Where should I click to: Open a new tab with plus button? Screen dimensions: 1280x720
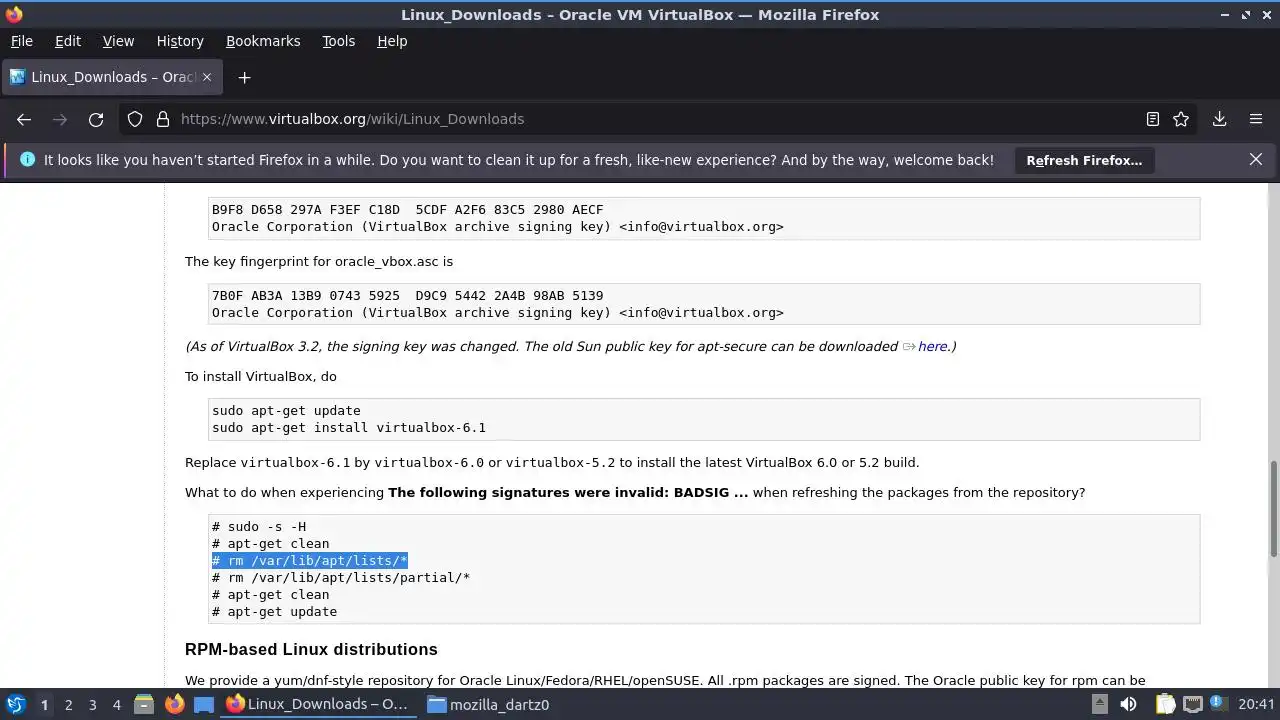tap(244, 77)
